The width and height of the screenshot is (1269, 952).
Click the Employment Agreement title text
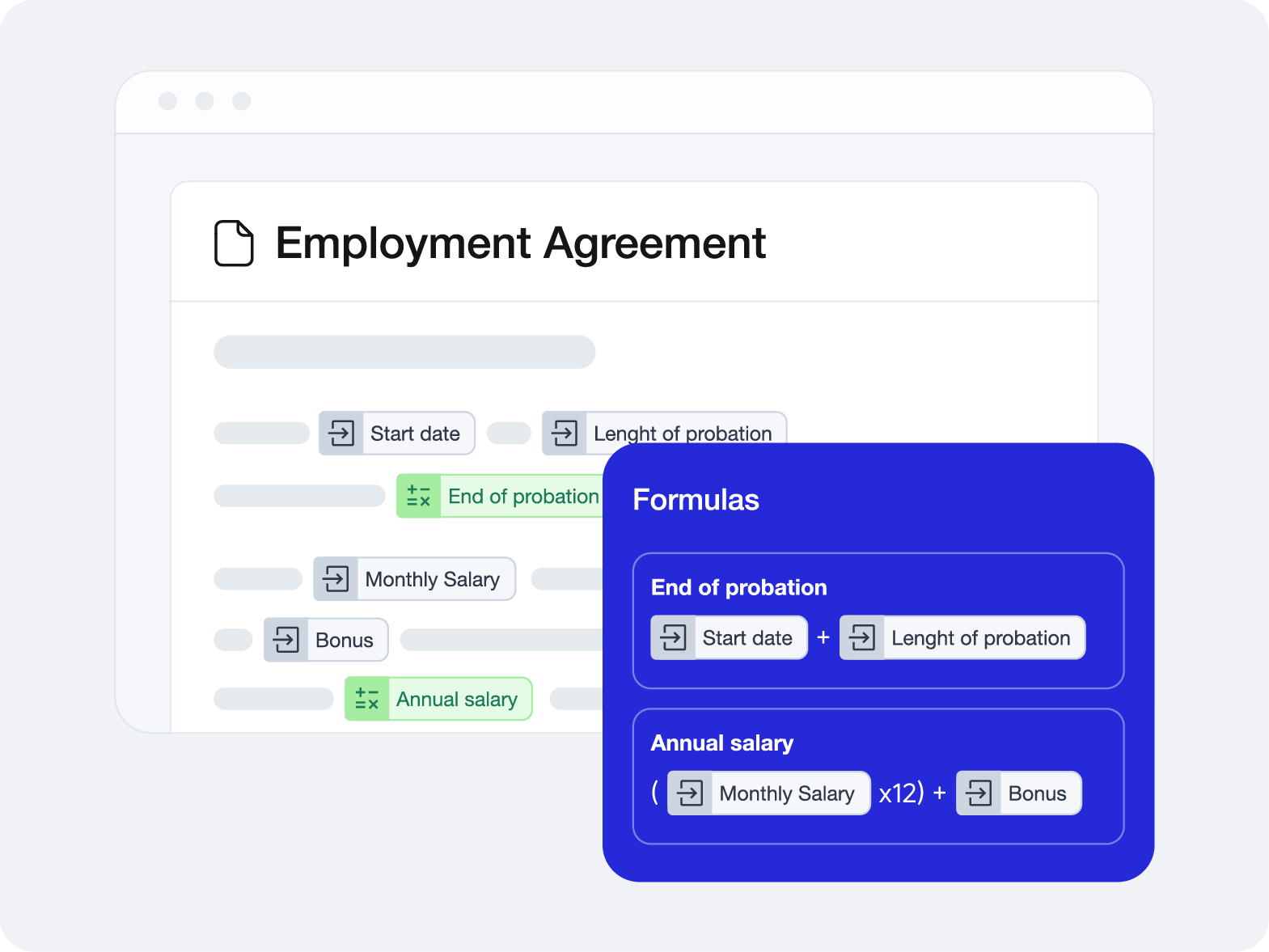point(521,243)
